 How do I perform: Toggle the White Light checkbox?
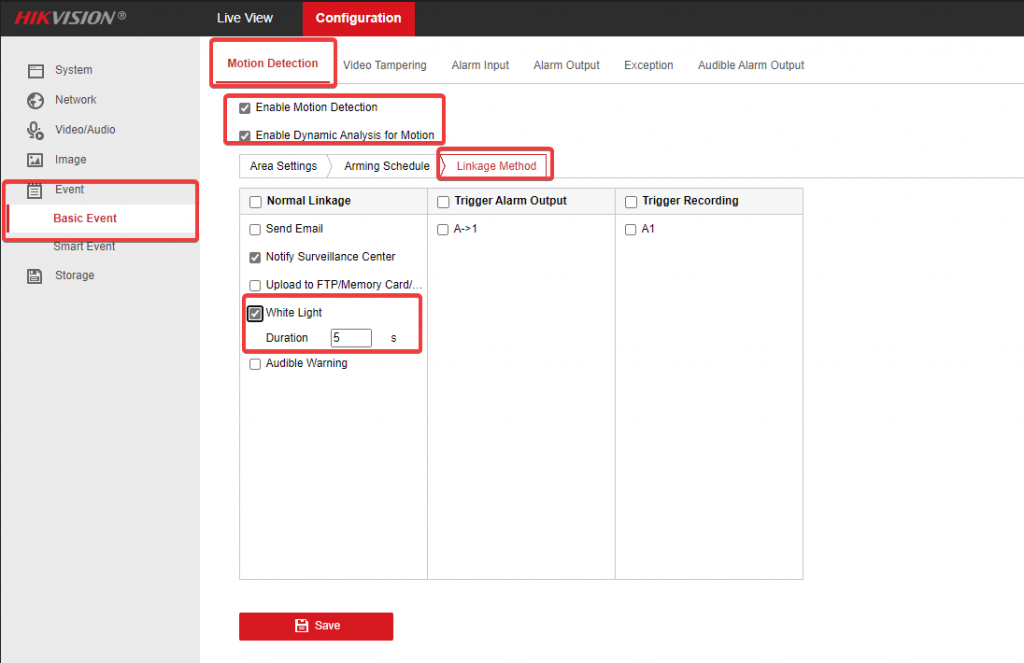255,313
